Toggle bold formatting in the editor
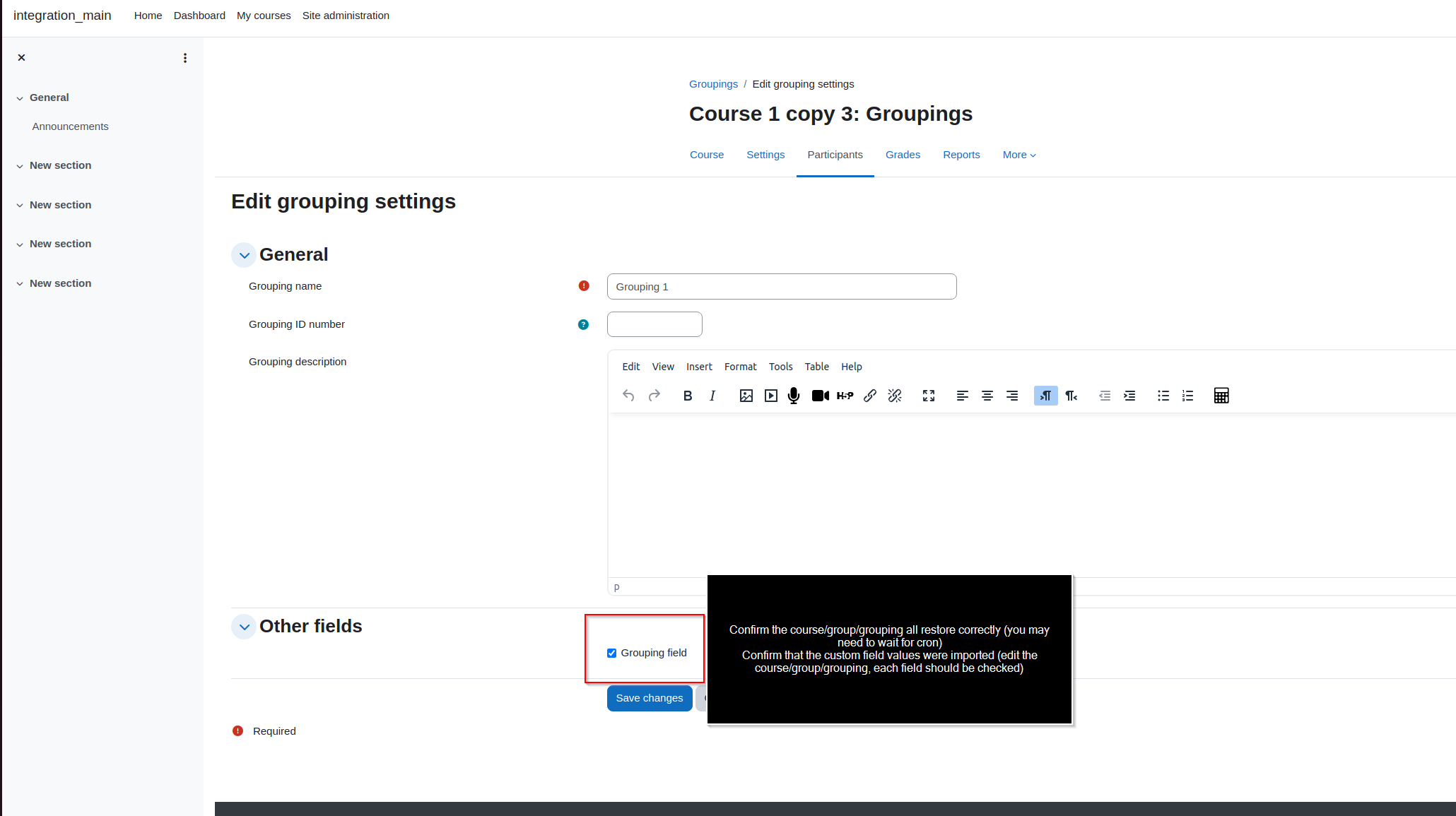The image size is (1456, 816). [688, 396]
